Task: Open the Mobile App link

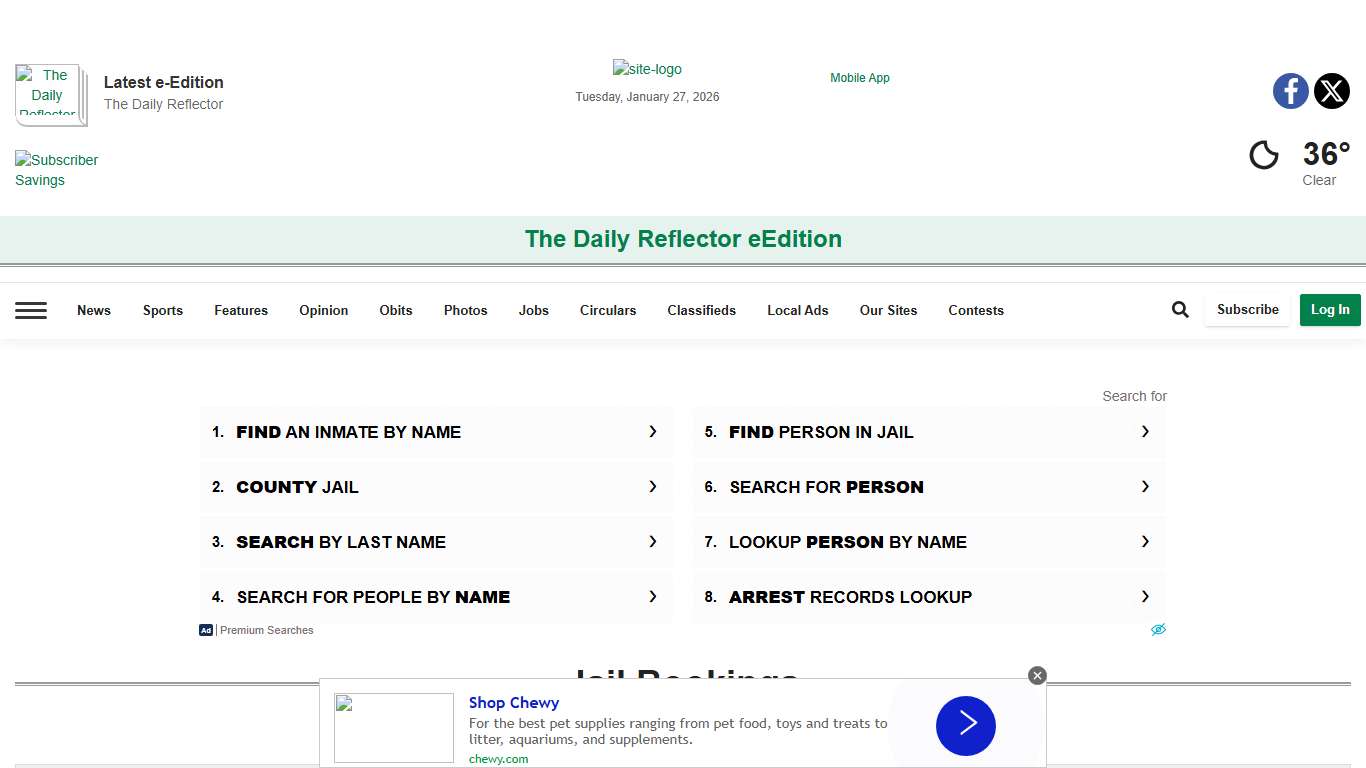Action: 859,77
